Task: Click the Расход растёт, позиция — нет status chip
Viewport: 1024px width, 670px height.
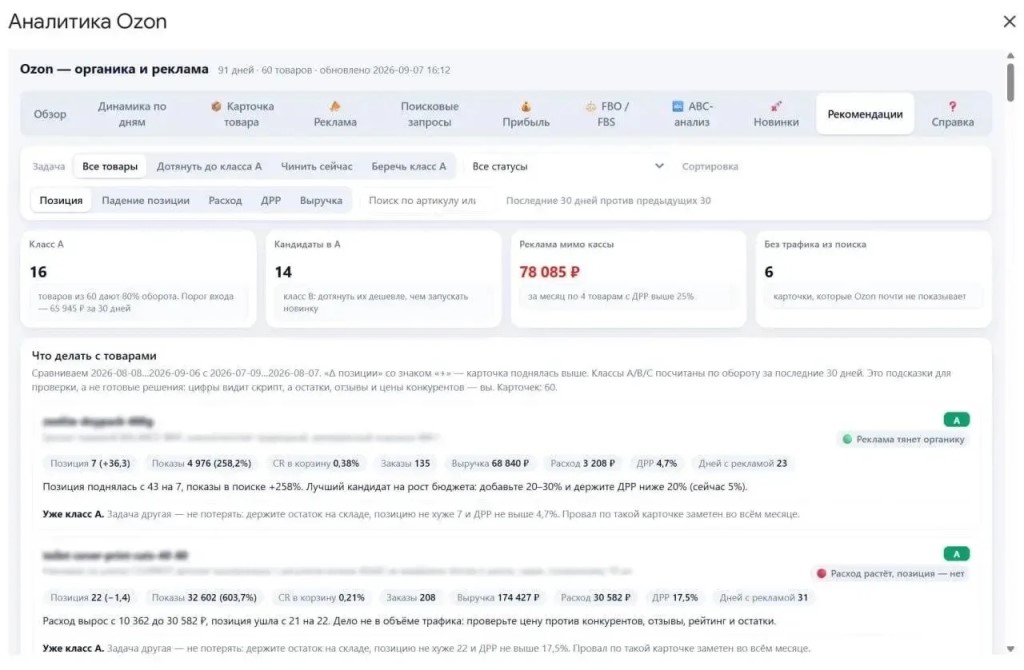Action: click(x=890, y=573)
